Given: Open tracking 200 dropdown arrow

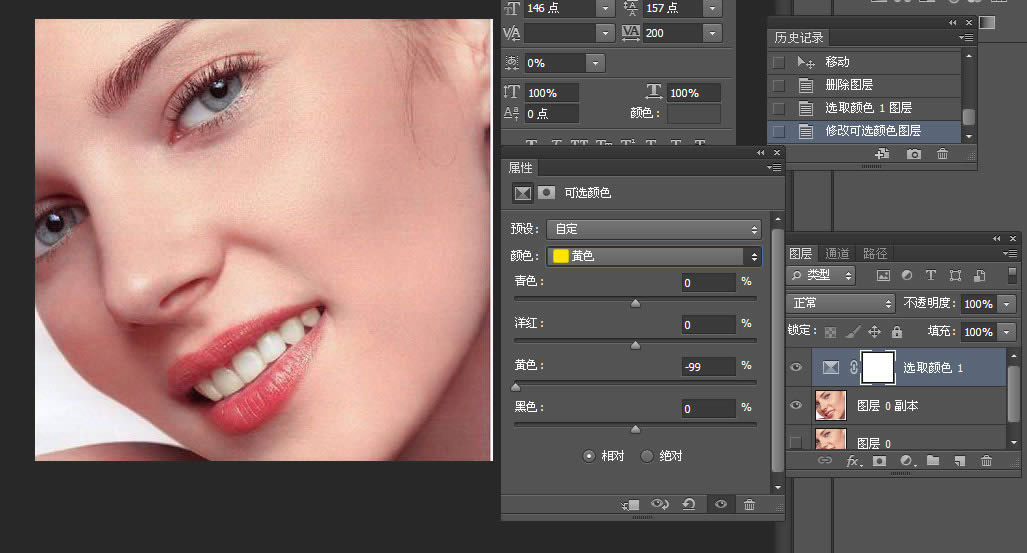Looking at the screenshot, I should 712,33.
